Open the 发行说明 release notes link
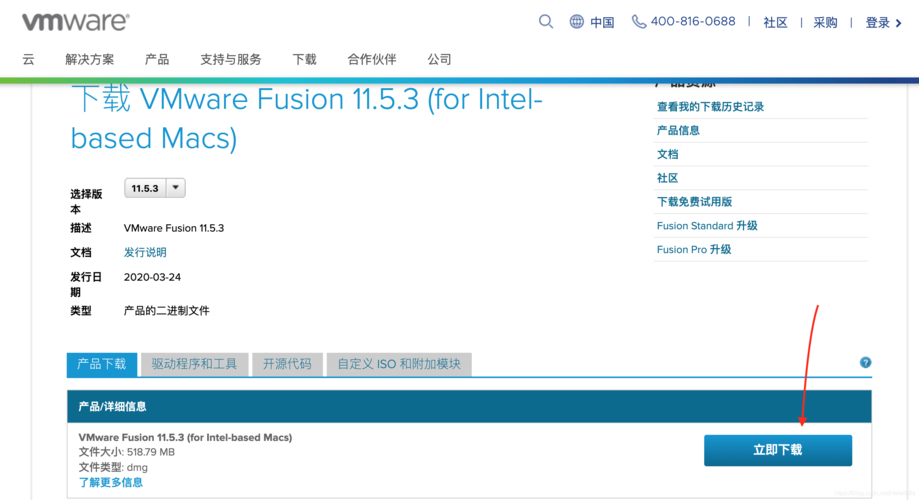 (145, 252)
